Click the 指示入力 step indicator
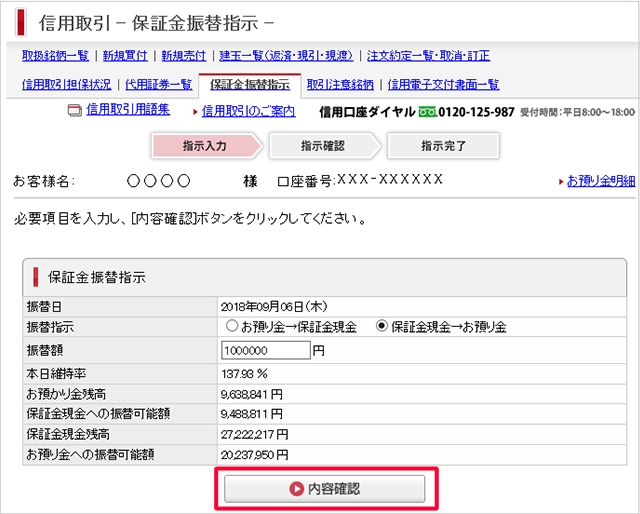Image resolution: width=640 pixels, height=514 pixels. (x=205, y=146)
